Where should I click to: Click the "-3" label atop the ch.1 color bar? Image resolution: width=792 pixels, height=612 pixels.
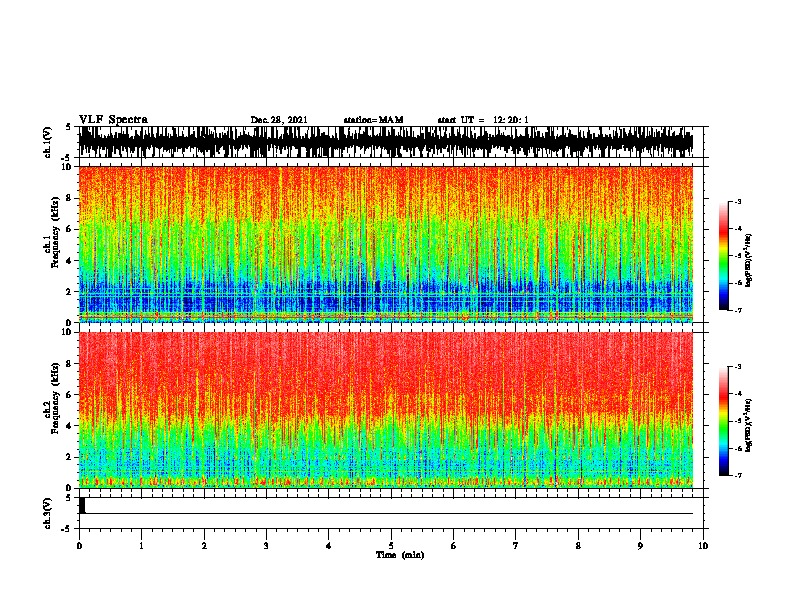coord(738,202)
